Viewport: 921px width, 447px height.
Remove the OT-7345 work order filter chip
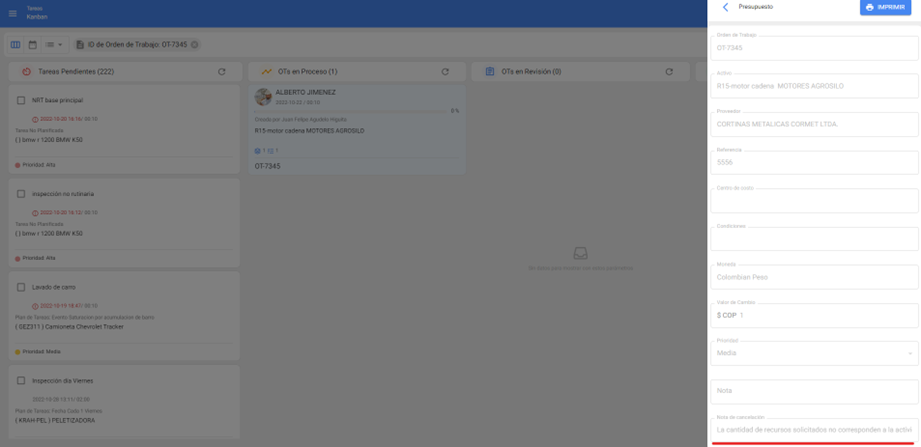pyautogui.click(x=195, y=45)
